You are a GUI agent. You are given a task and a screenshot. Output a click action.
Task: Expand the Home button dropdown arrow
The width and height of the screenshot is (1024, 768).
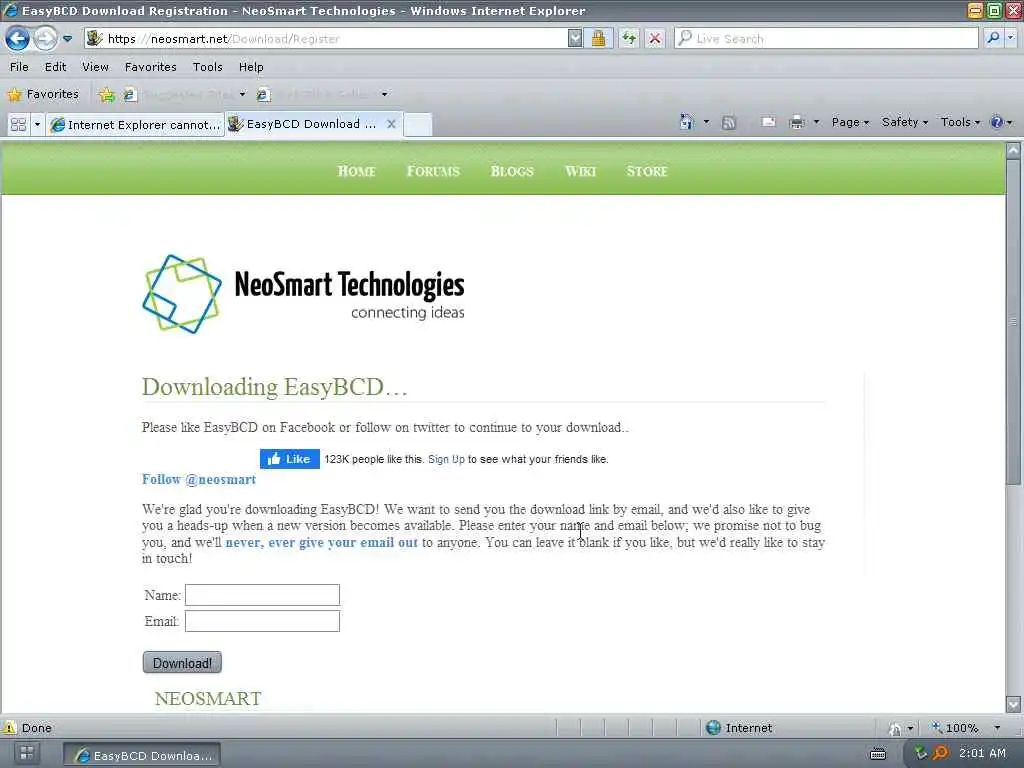(706, 121)
